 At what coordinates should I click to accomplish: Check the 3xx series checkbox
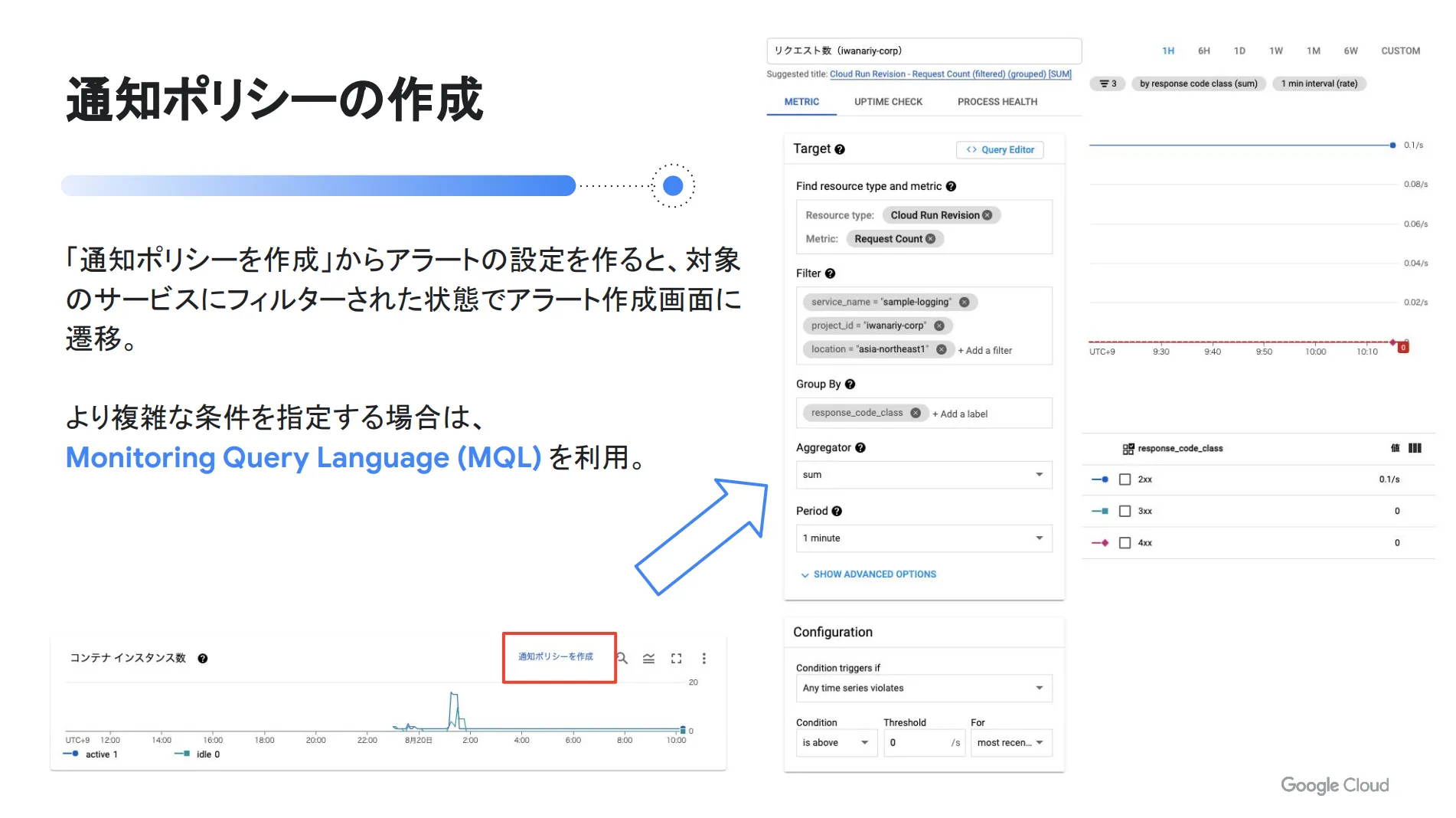[1125, 511]
